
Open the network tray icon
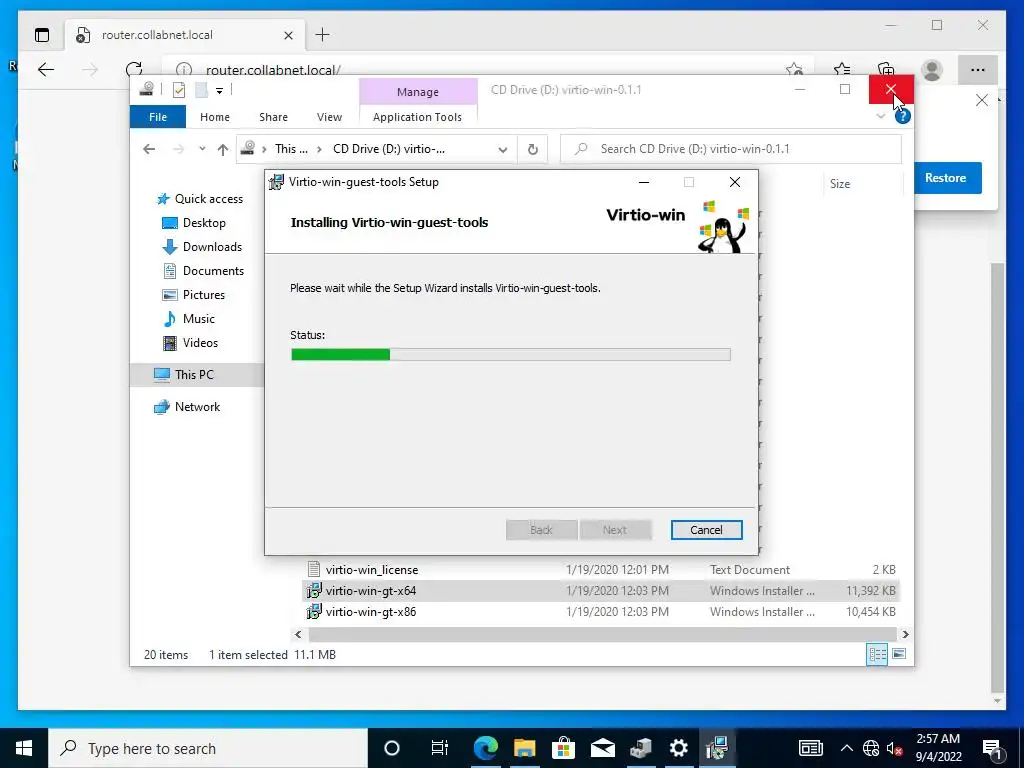[871, 748]
